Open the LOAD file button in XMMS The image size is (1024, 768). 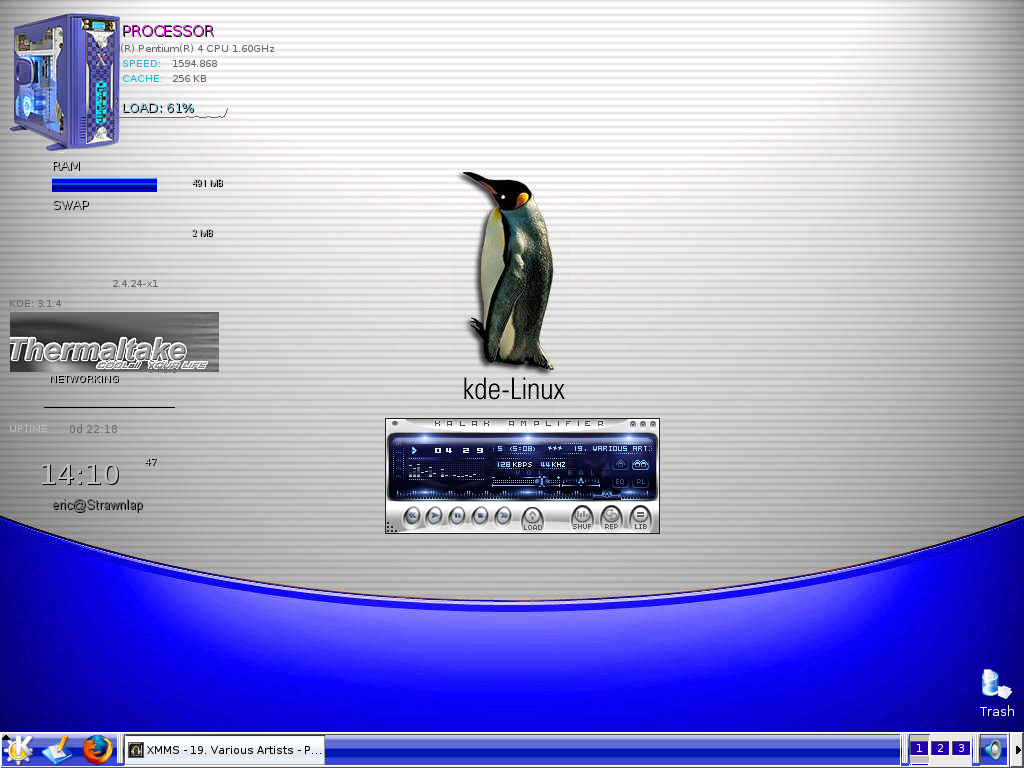click(x=532, y=519)
